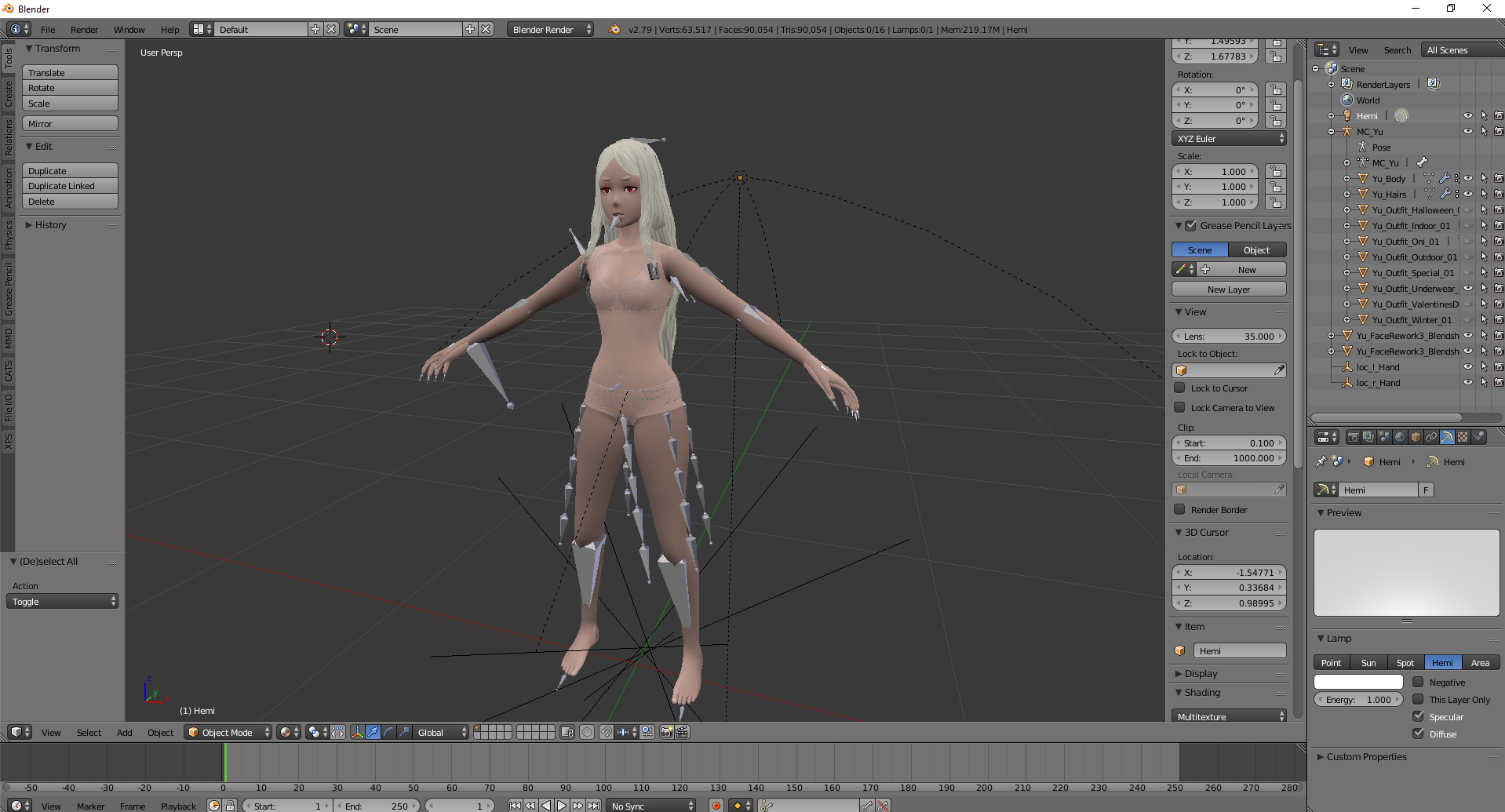Click the Blender info editor type icon
1505x812 pixels.
(x=19, y=29)
